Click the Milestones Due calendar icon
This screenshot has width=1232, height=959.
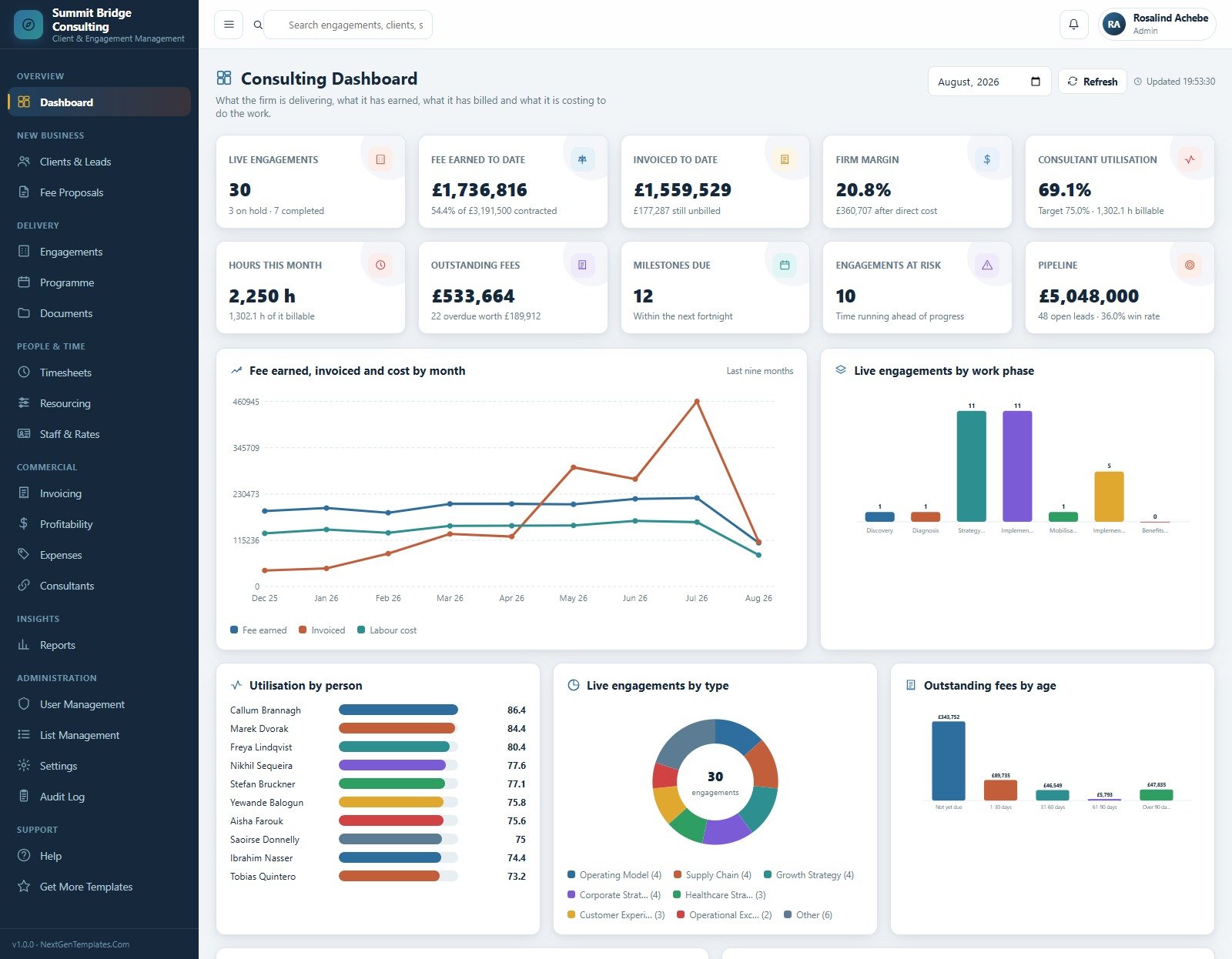coord(785,265)
